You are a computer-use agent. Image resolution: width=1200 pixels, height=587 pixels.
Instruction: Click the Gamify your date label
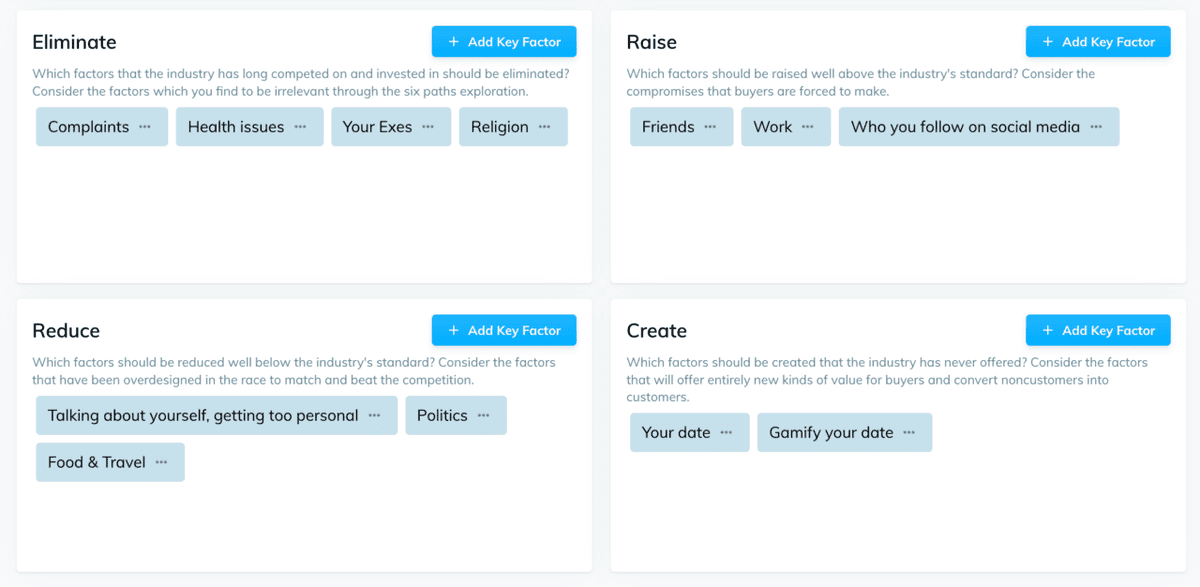(x=831, y=433)
